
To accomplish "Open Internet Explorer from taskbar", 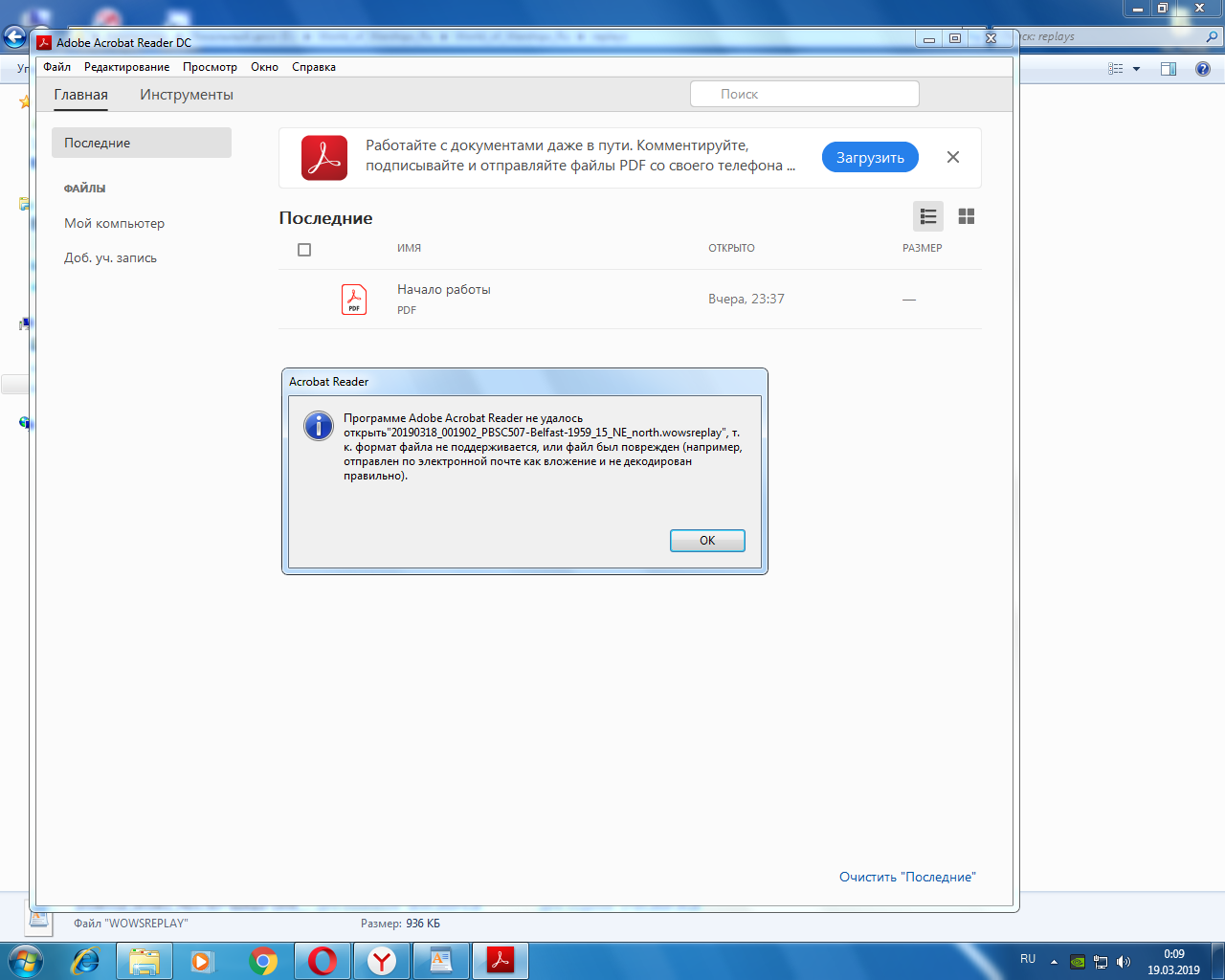I will coord(86,961).
